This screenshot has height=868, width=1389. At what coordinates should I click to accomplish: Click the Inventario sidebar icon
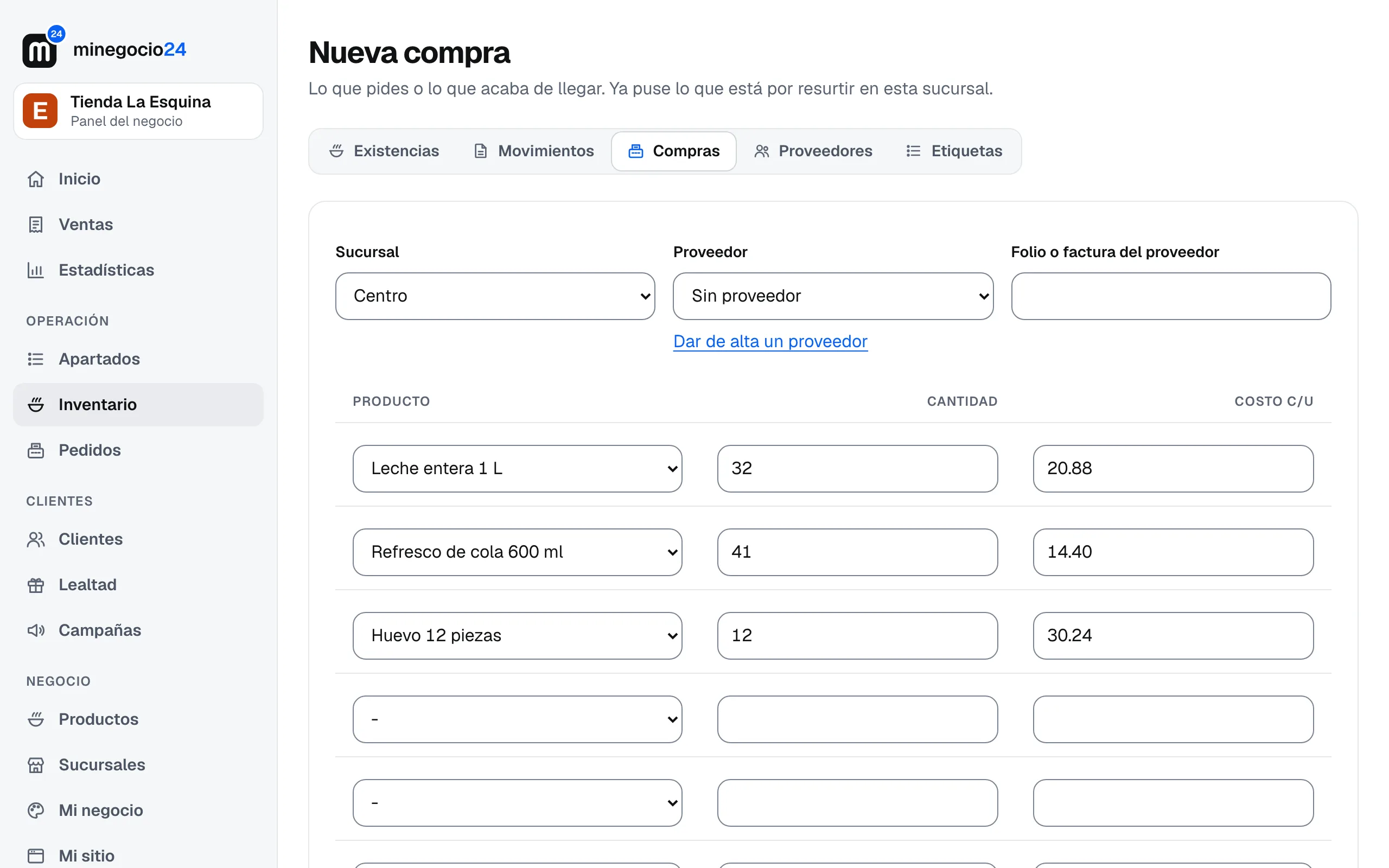click(x=36, y=405)
